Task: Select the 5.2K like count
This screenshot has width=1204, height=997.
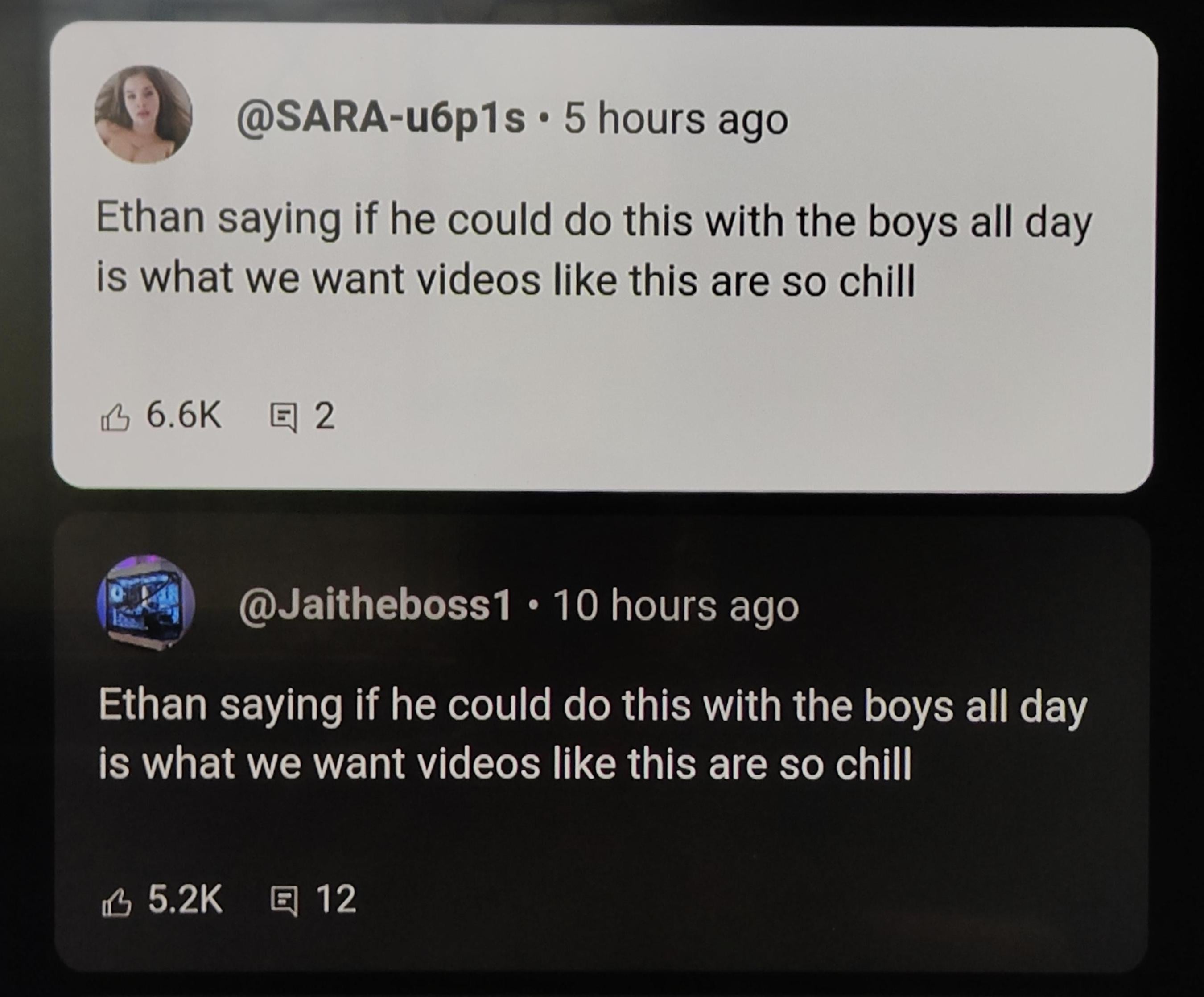Action: click(185, 899)
